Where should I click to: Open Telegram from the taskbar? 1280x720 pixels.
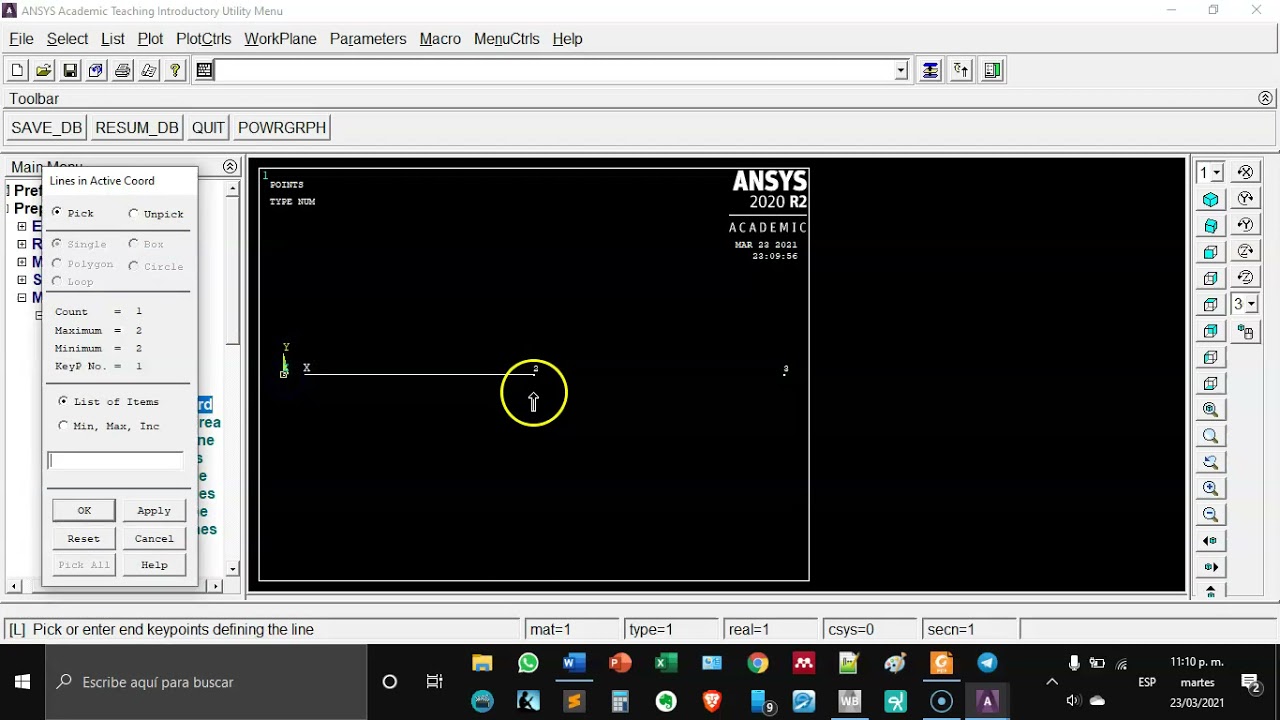pyautogui.click(x=987, y=663)
